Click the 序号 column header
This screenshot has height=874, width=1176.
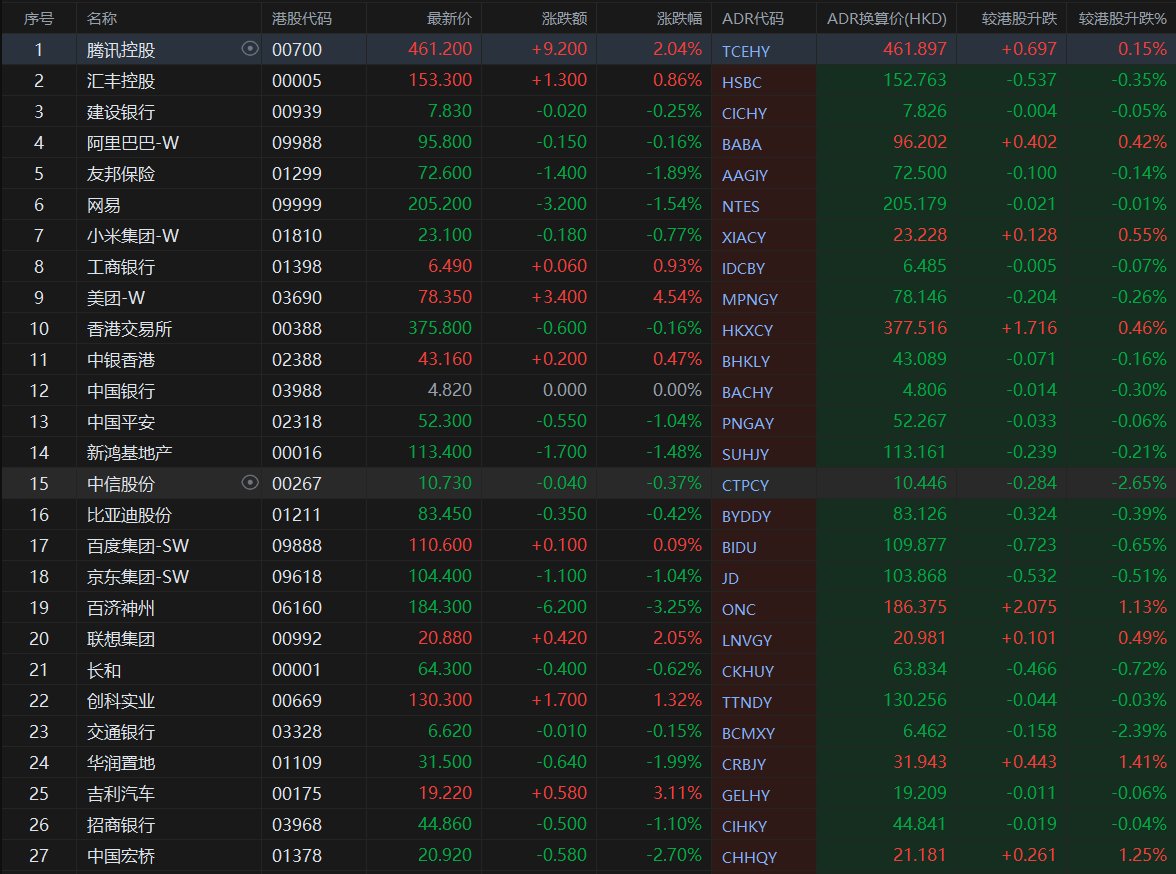point(39,18)
